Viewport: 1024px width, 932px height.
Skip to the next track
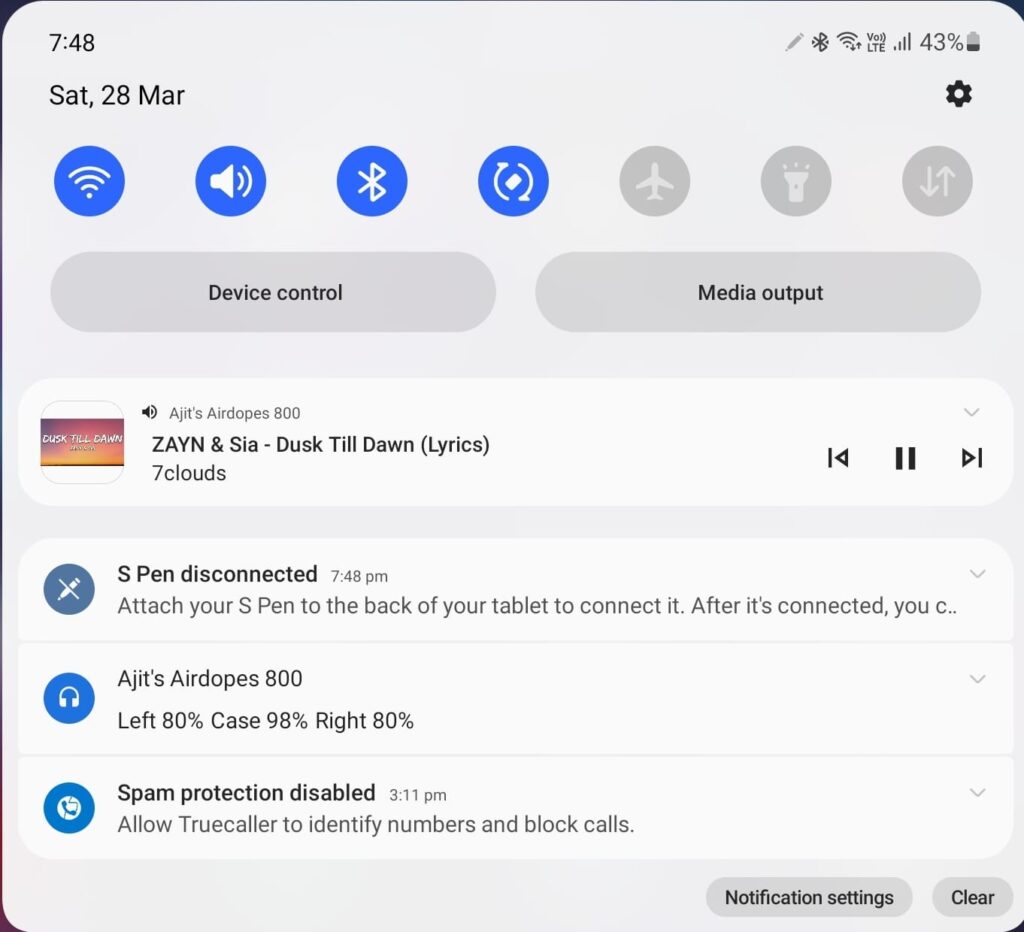(971, 458)
